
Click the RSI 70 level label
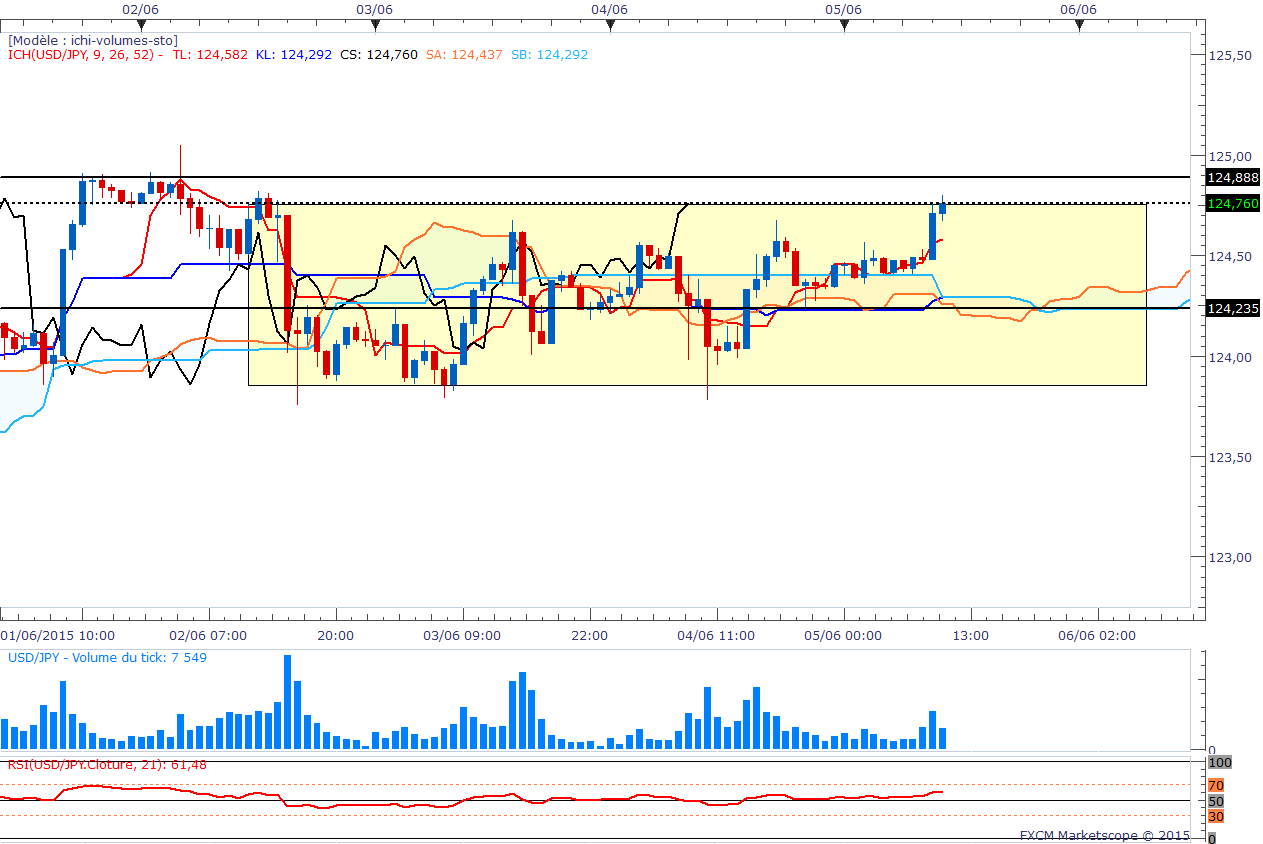[x=1216, y=785]
